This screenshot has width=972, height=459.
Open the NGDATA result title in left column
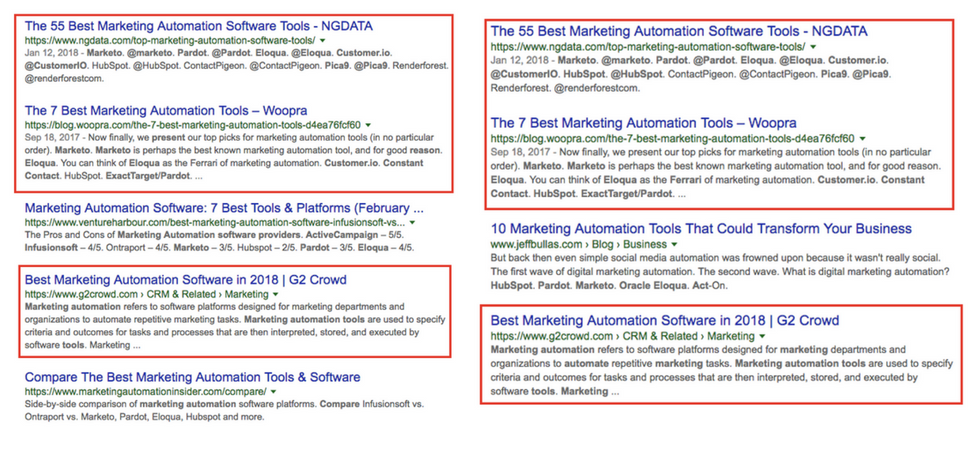(x=198, y=25)
